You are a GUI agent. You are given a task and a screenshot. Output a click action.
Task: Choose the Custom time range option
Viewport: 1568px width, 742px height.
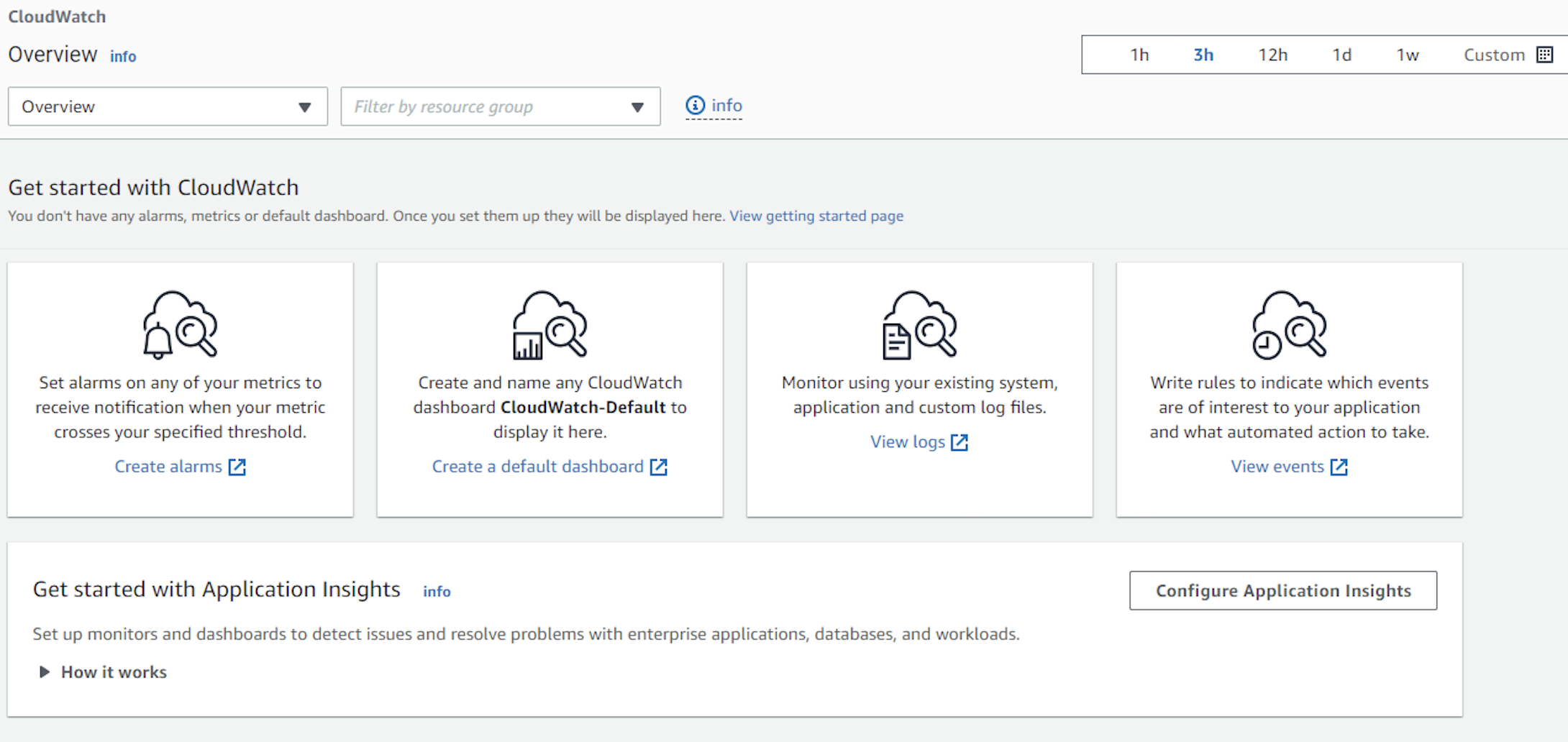(x=1494, y=55)
